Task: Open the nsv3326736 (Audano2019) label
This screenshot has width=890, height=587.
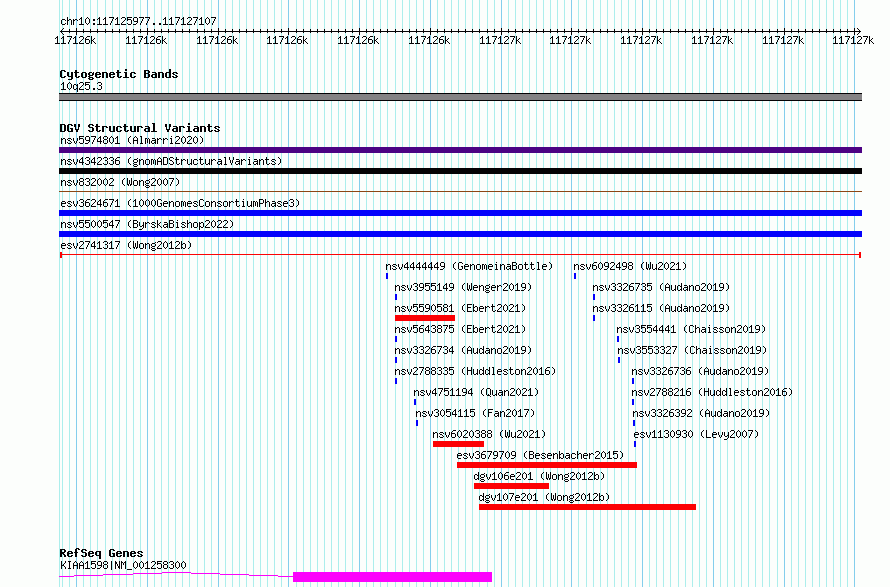Action: click(700, 371)
